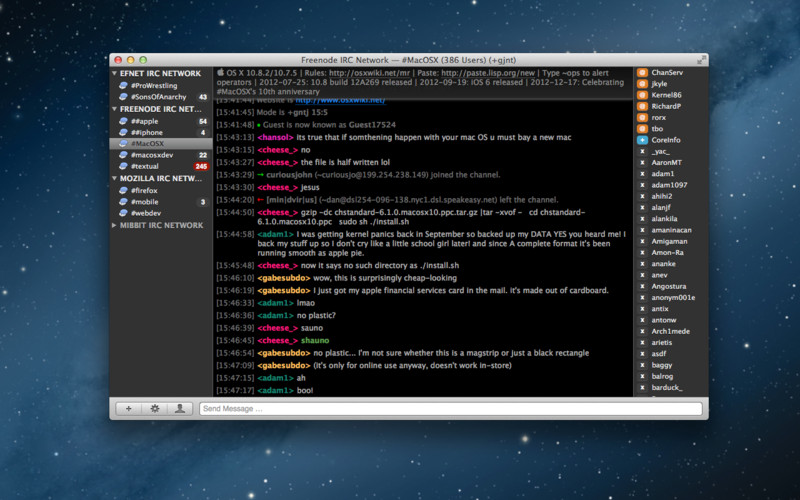800x500 pixels.
Task: Click the #macosxdev channel bubble icon
Action: tap(123, 155)
